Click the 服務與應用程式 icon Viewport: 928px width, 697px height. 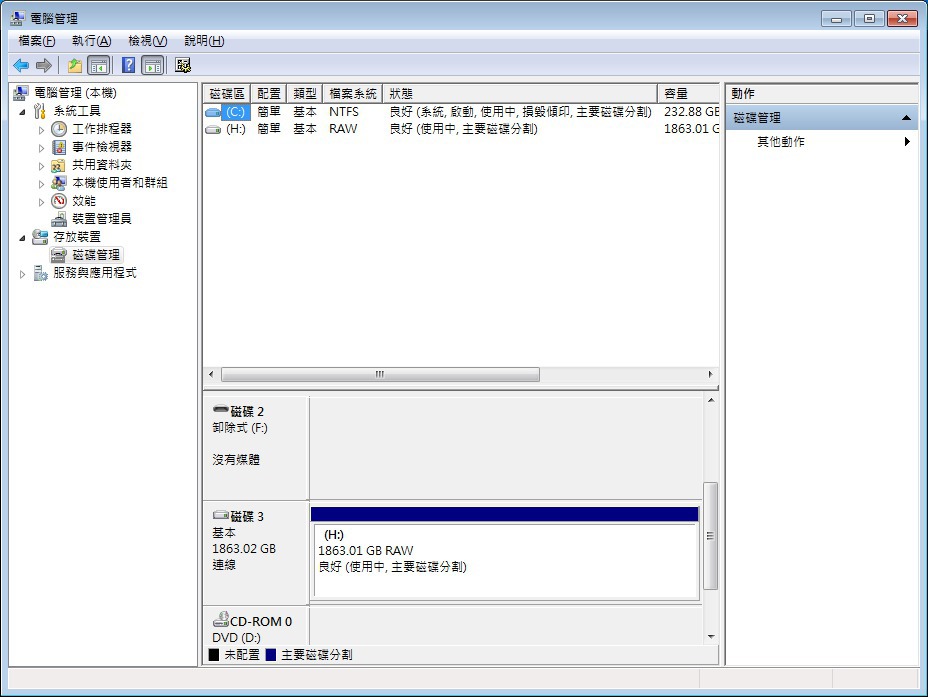[x=40, y=273]
